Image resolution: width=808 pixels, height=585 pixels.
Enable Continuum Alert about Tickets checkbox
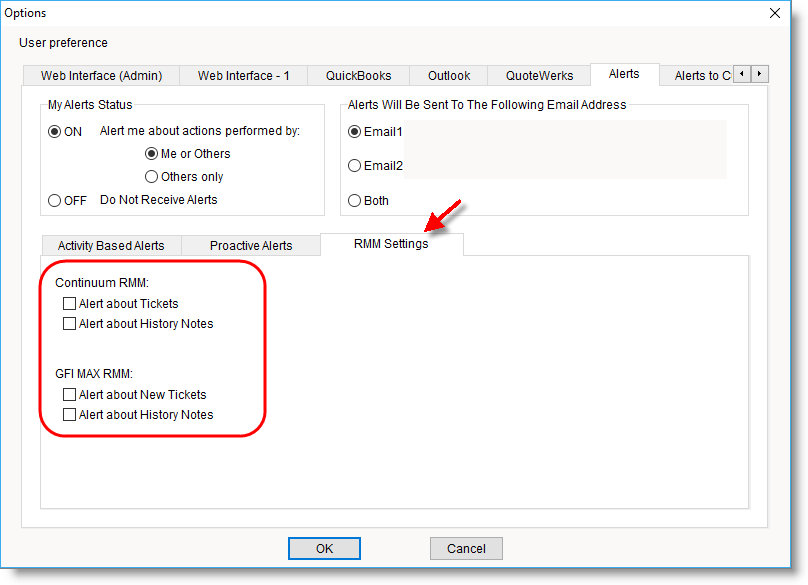click(x=69, y=303)
